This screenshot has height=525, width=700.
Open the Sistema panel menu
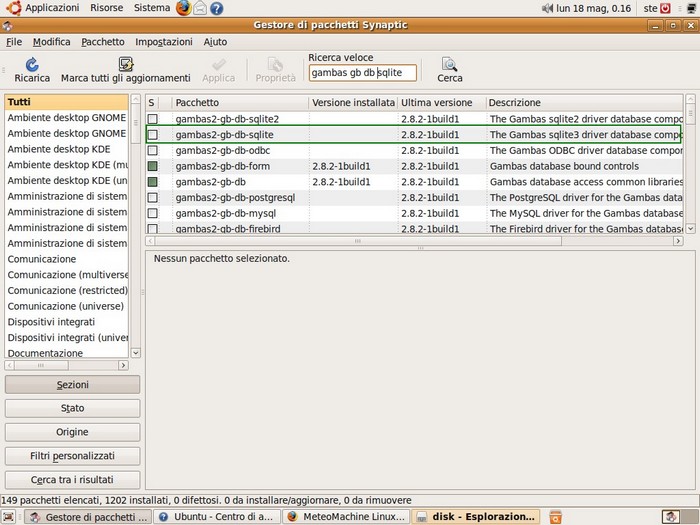point(152,8)
